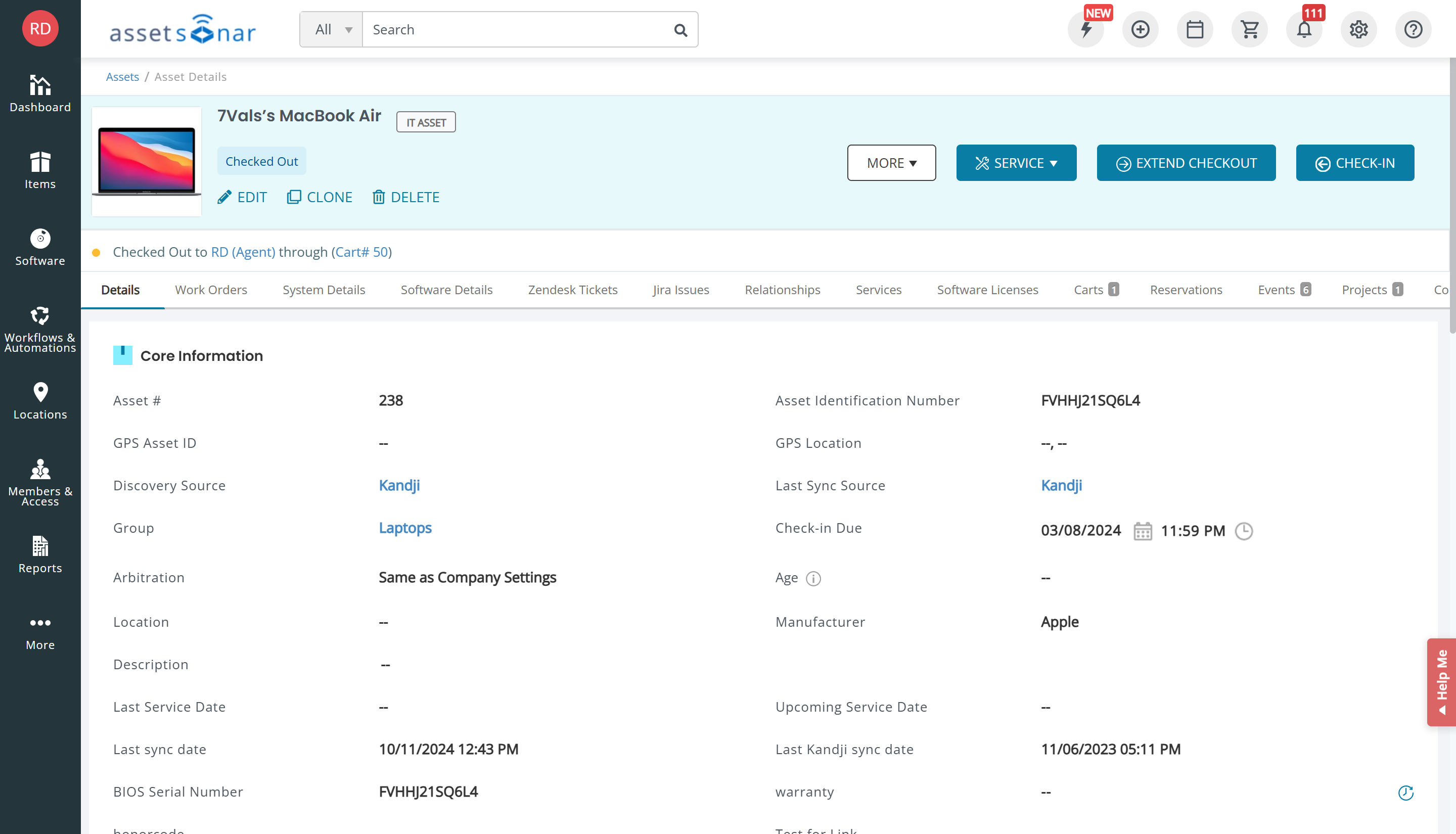Open the notifications bell icon
Screen dimensions: 1456x834
[1304, 29]
